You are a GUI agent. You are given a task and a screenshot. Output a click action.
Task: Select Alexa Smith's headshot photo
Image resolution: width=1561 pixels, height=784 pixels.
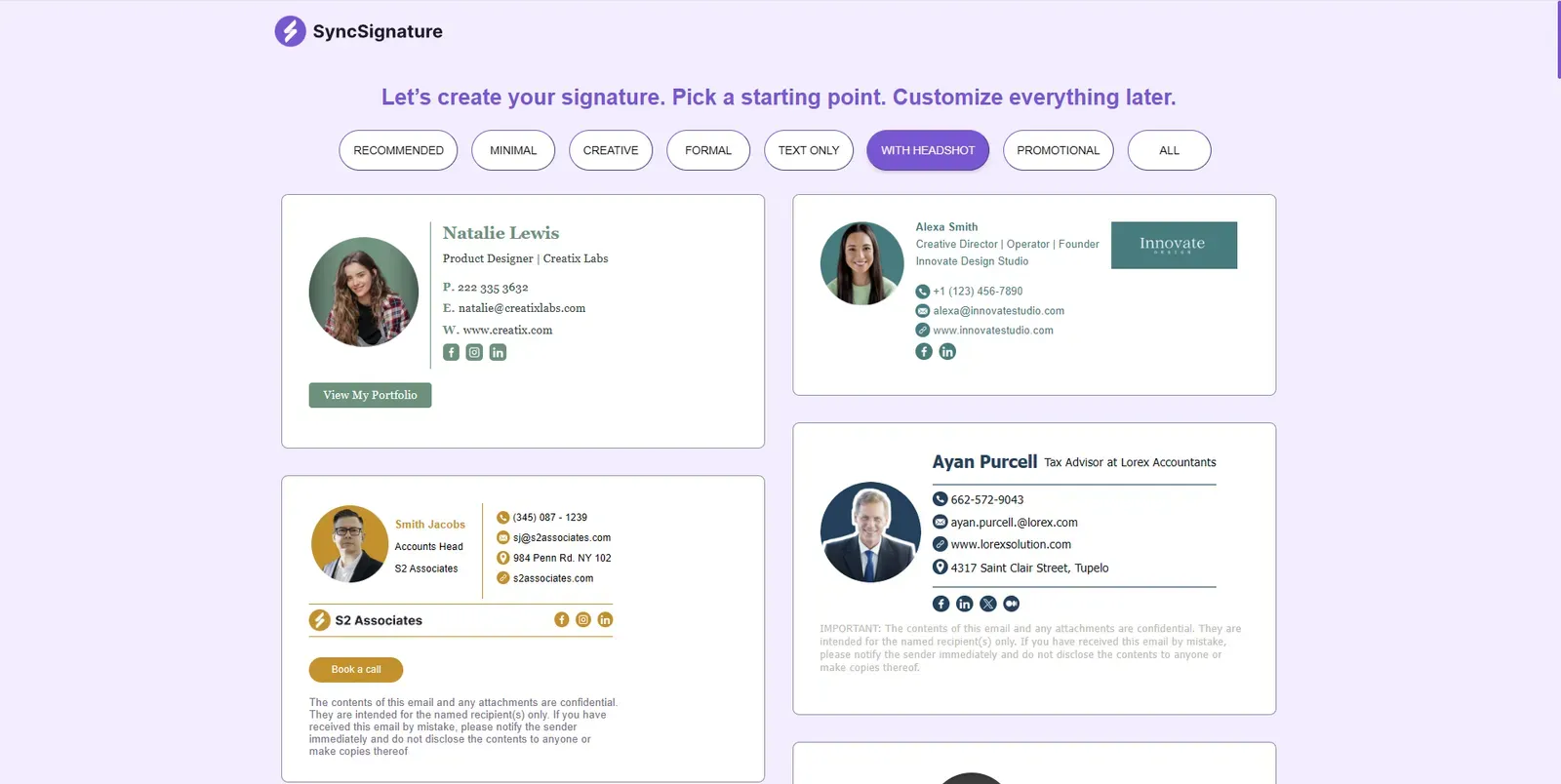click(x=862, y=263)
